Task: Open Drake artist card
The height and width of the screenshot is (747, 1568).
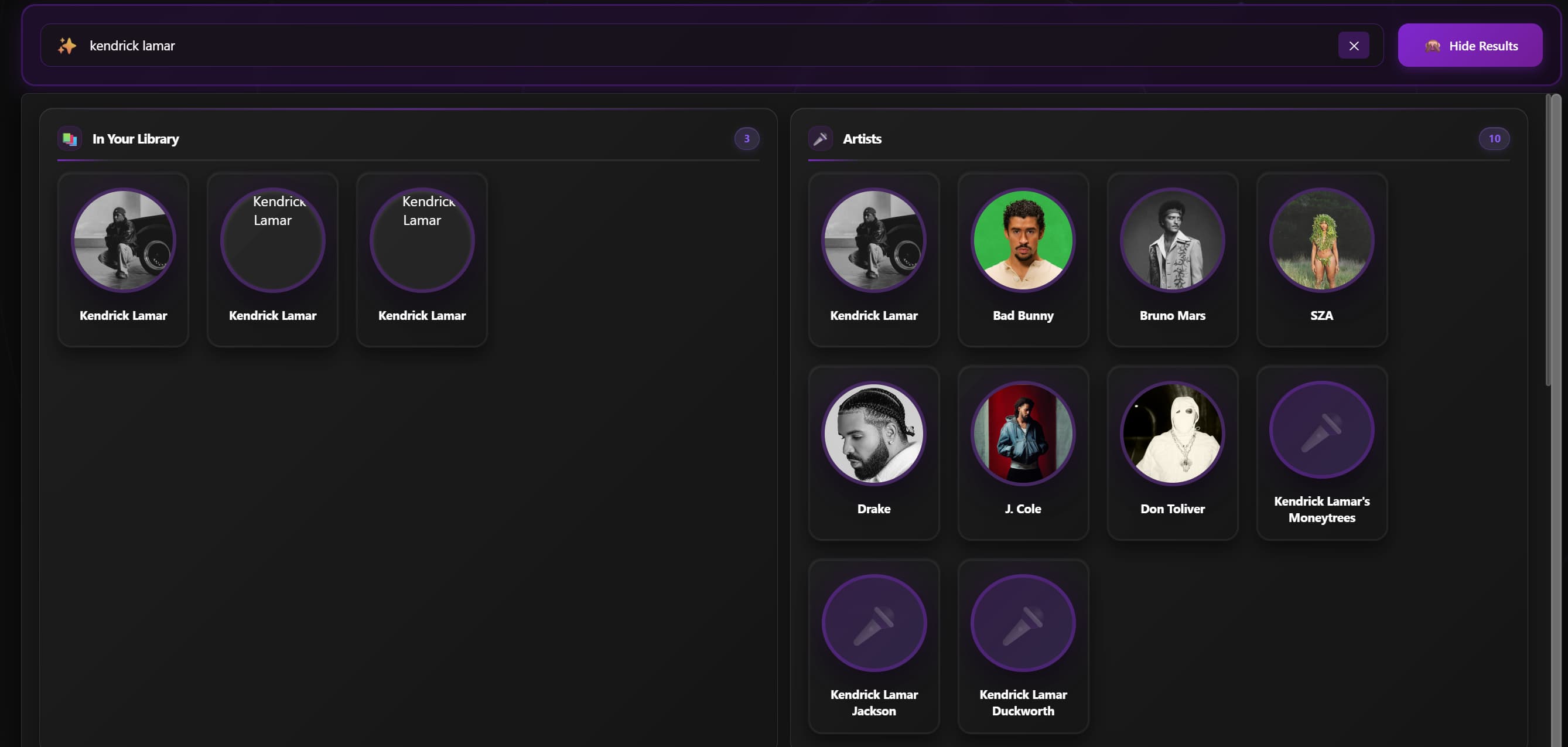Action: pos(873,453)
